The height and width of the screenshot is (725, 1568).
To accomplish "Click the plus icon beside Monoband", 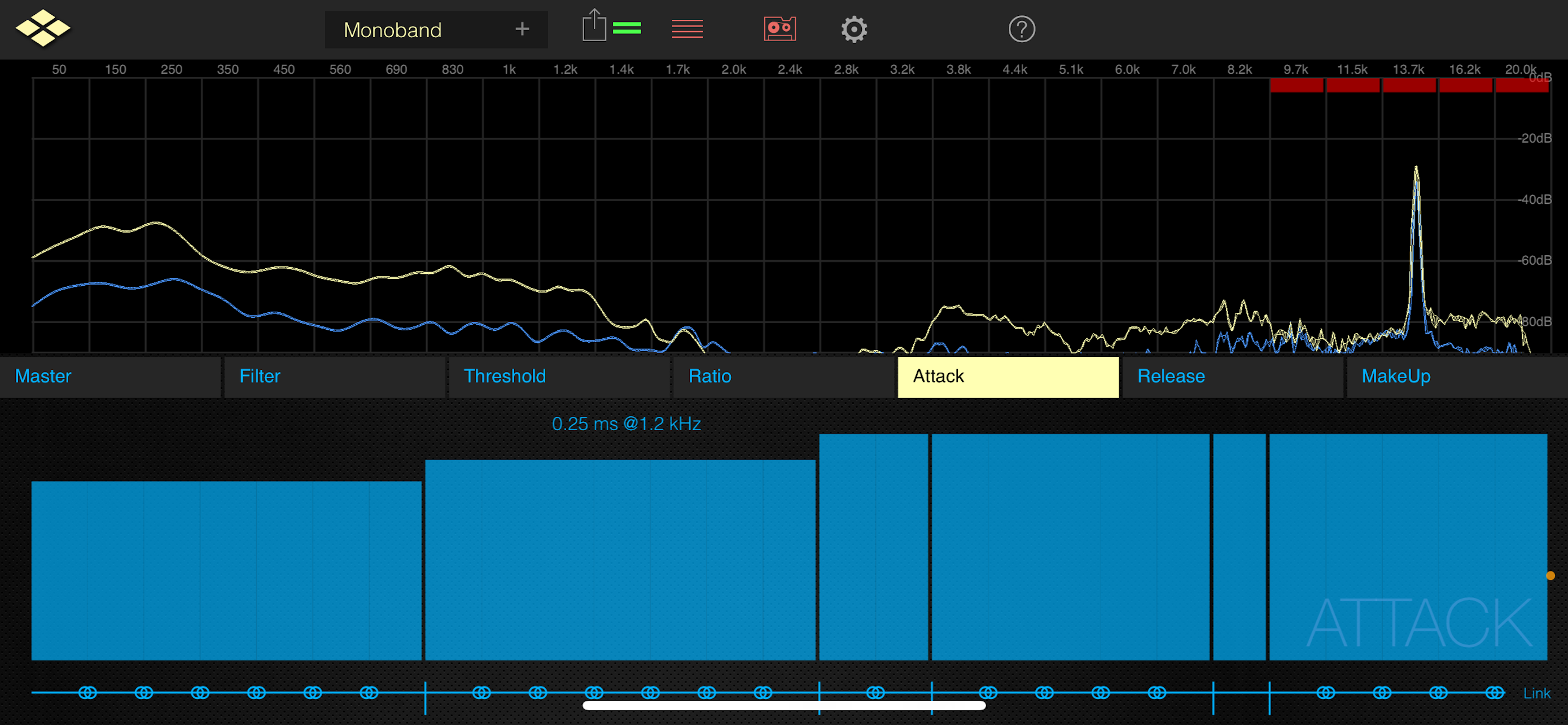I will pyautogui.click(x=522, y=29).
